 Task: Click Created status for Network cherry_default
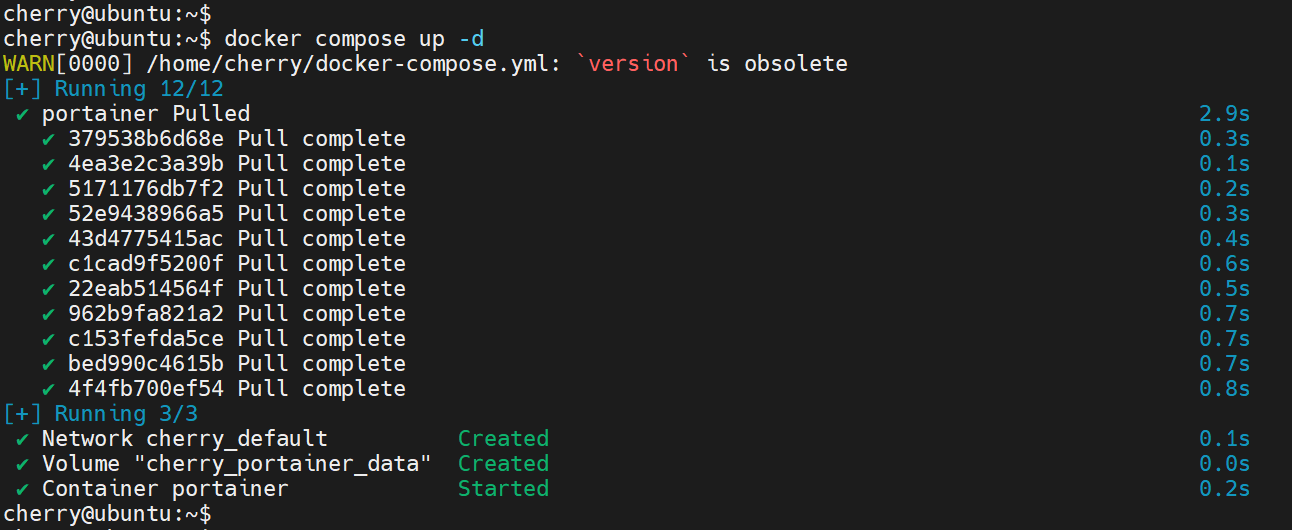click(503, 439)
